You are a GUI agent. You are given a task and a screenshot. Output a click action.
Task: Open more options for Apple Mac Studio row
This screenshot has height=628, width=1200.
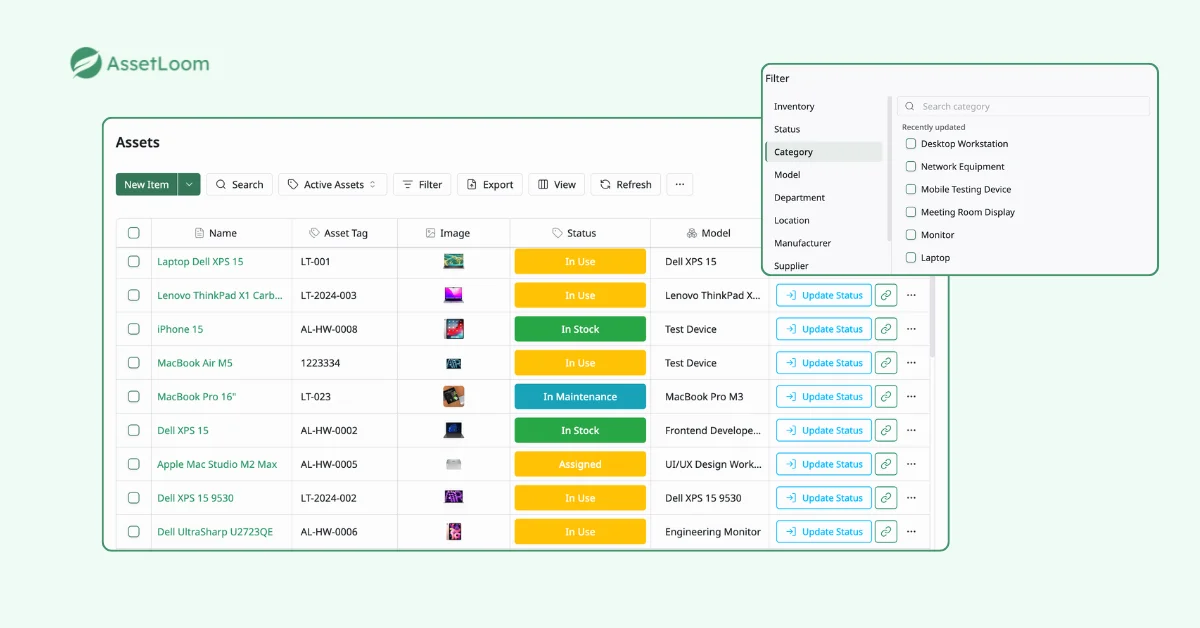coord(911,464)
